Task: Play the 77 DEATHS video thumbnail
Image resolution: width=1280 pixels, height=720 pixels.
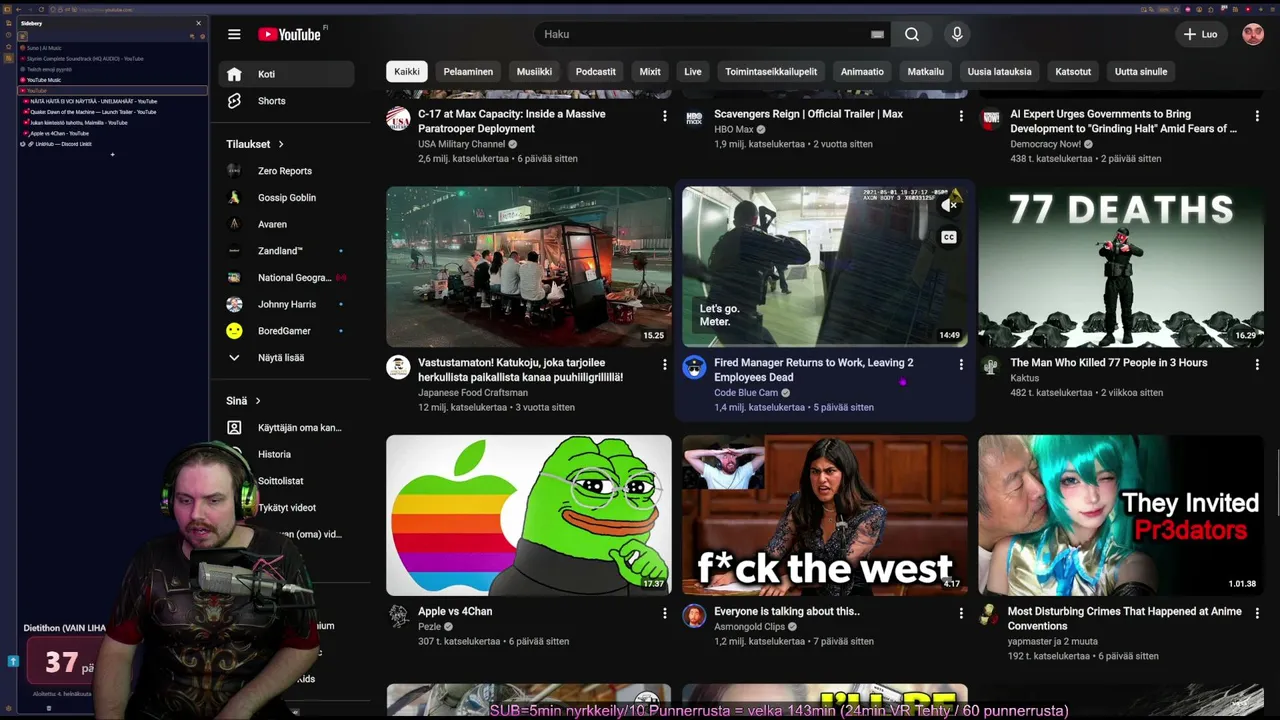Action: click(x=1121, y=266)
